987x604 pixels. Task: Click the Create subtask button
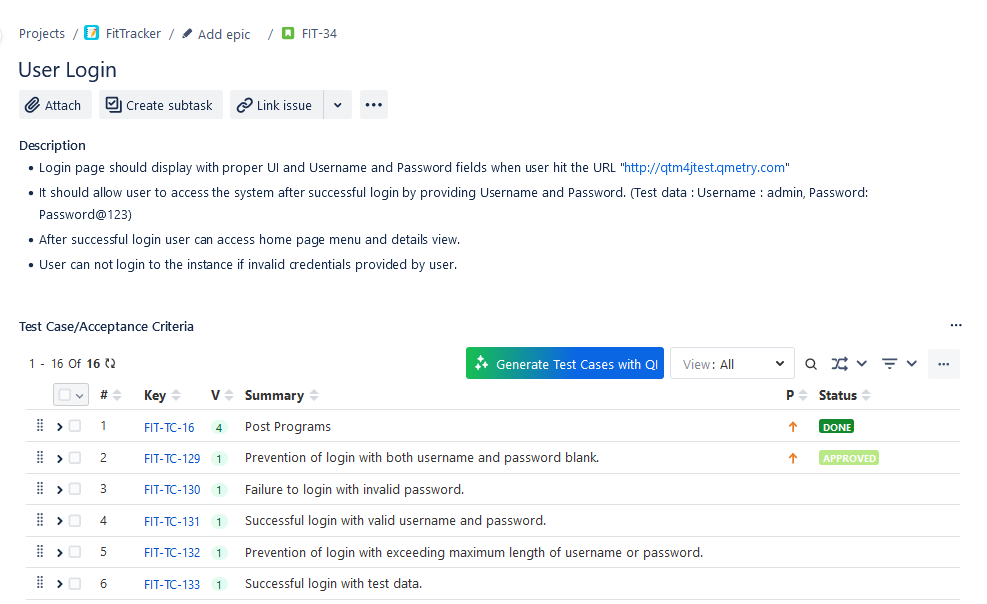pos(160,105)
